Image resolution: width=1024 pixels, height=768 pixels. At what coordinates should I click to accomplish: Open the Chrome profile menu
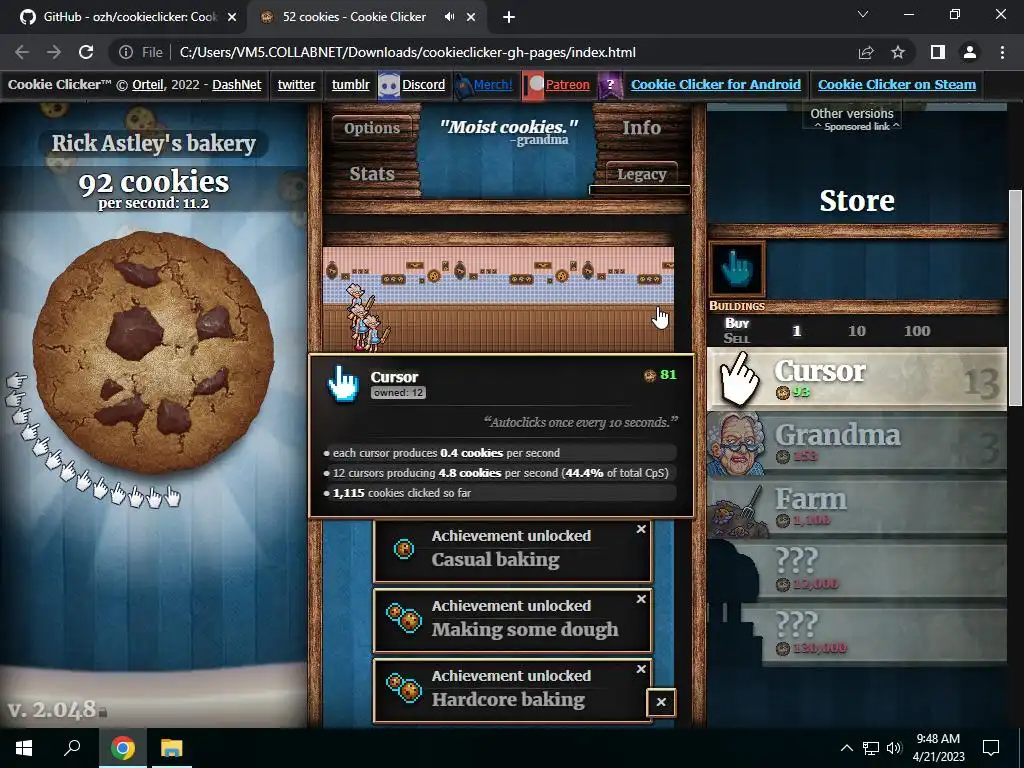[970, 52]
